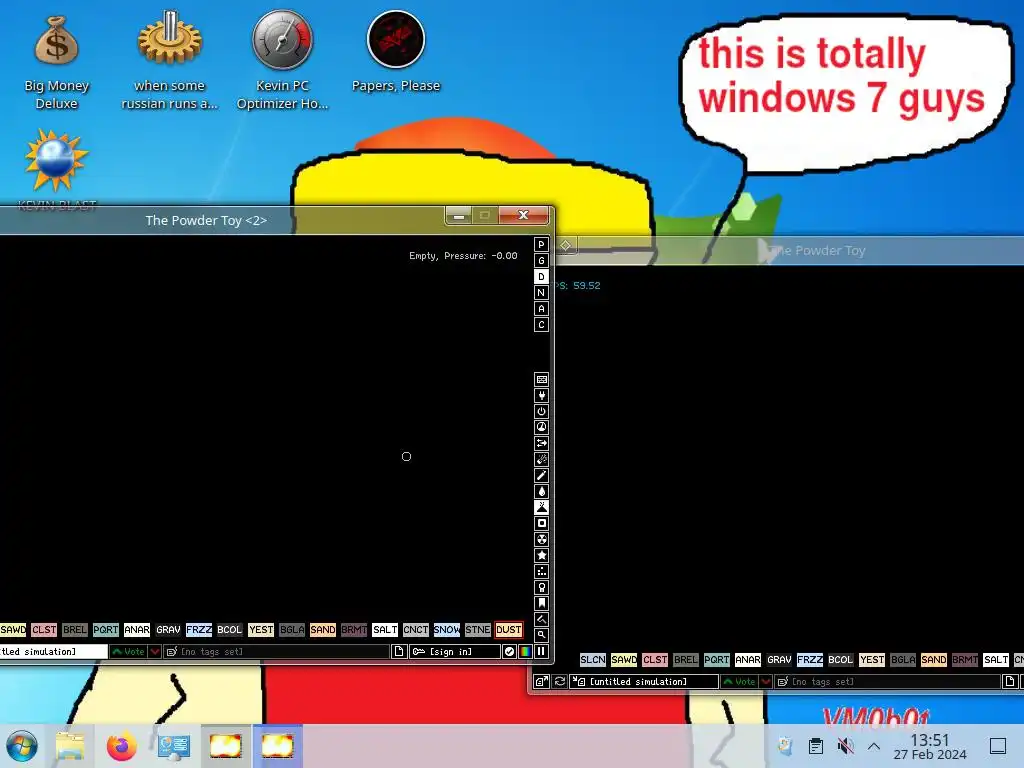Choose FRZZ element in front window

[199, 630]
